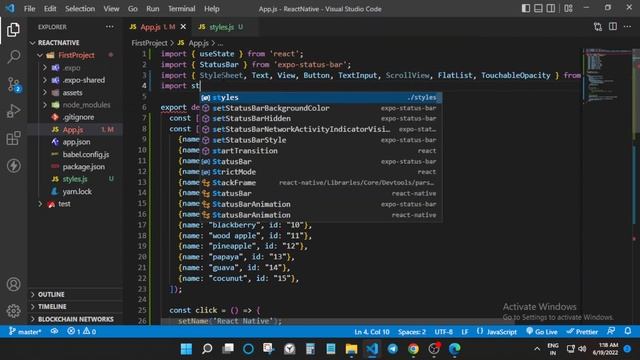The height and width of the screenshot is (360, 640).
Task: Click Ln 4, Col 10 position indicator
Action: [372, 331]
